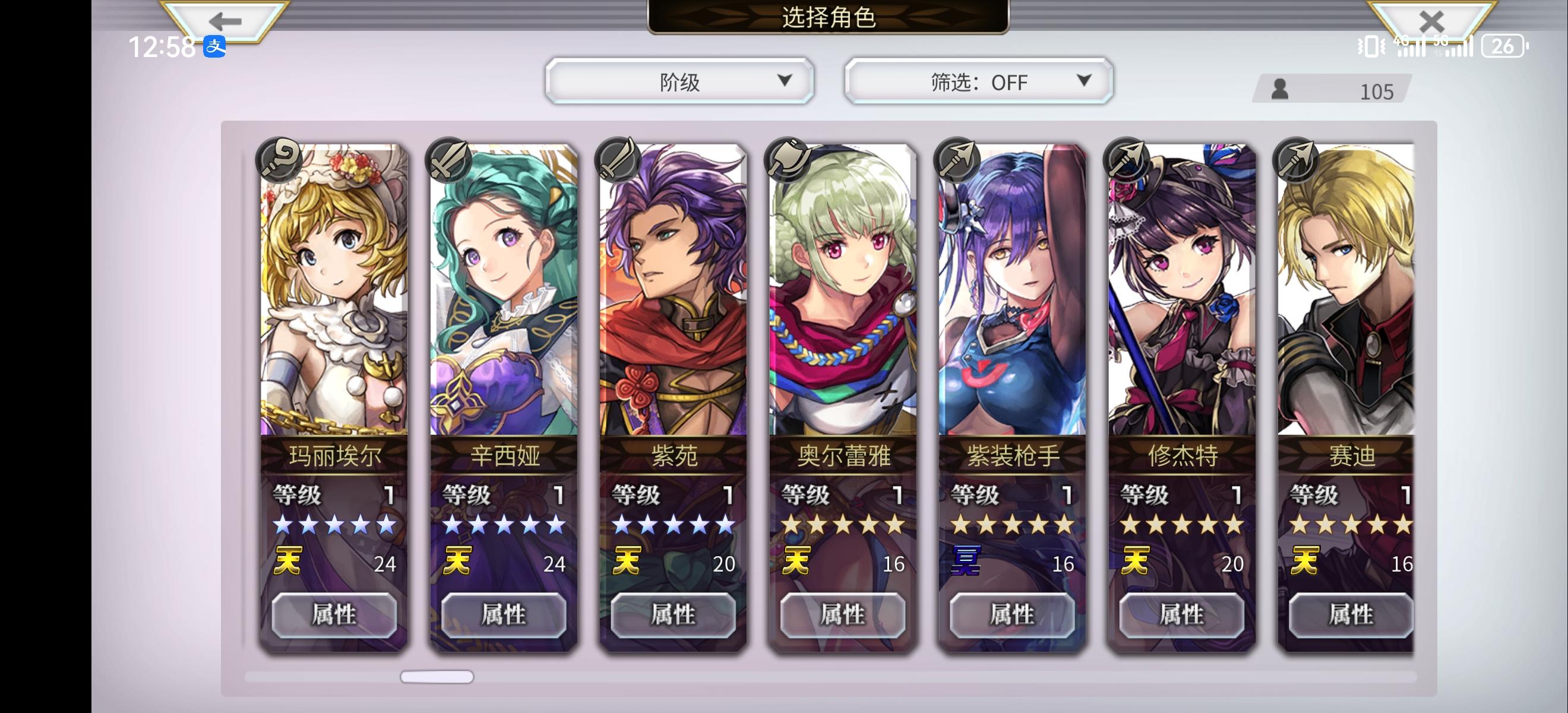Open 属性 for 玛丽埃尔

[x=334, y=615]
